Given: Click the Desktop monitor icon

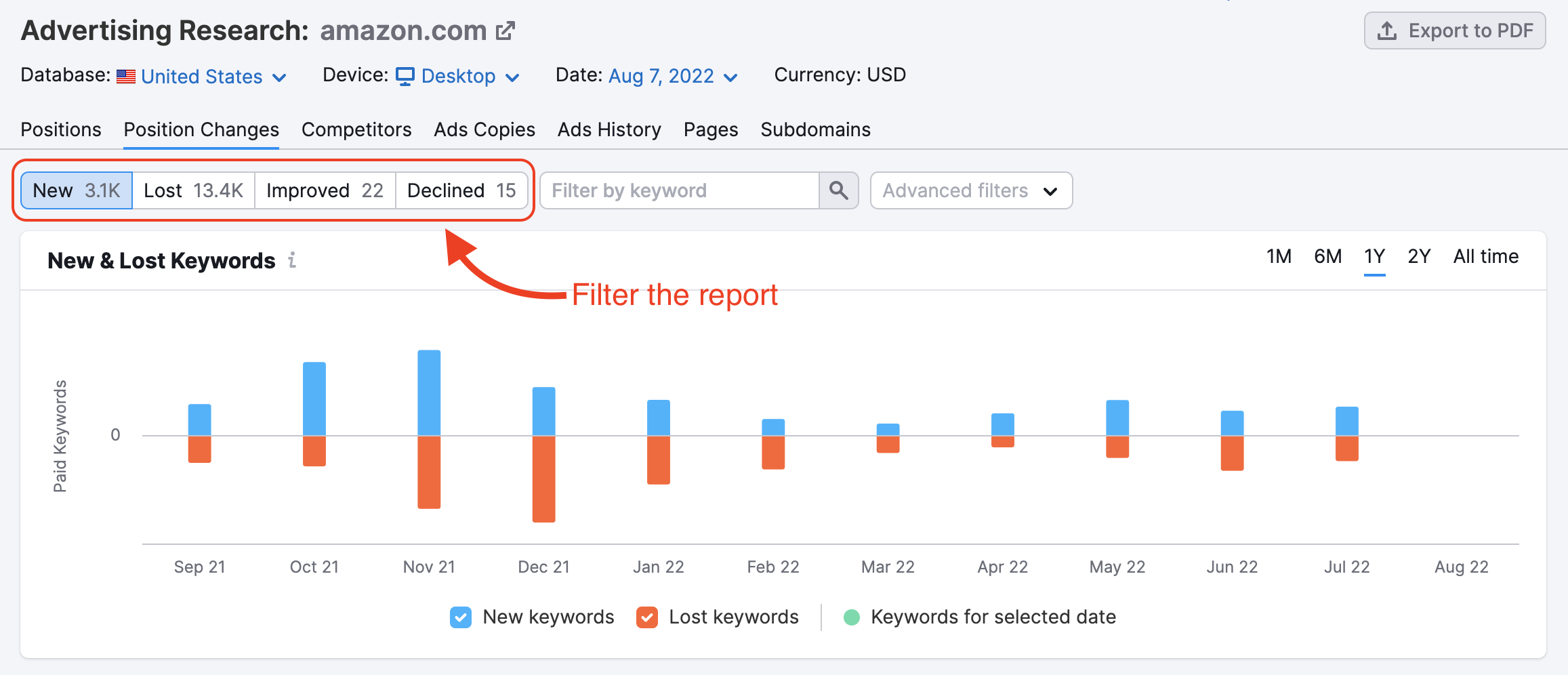Looking at the screenshot, I should pyautogui.click(x=405, y=77).
